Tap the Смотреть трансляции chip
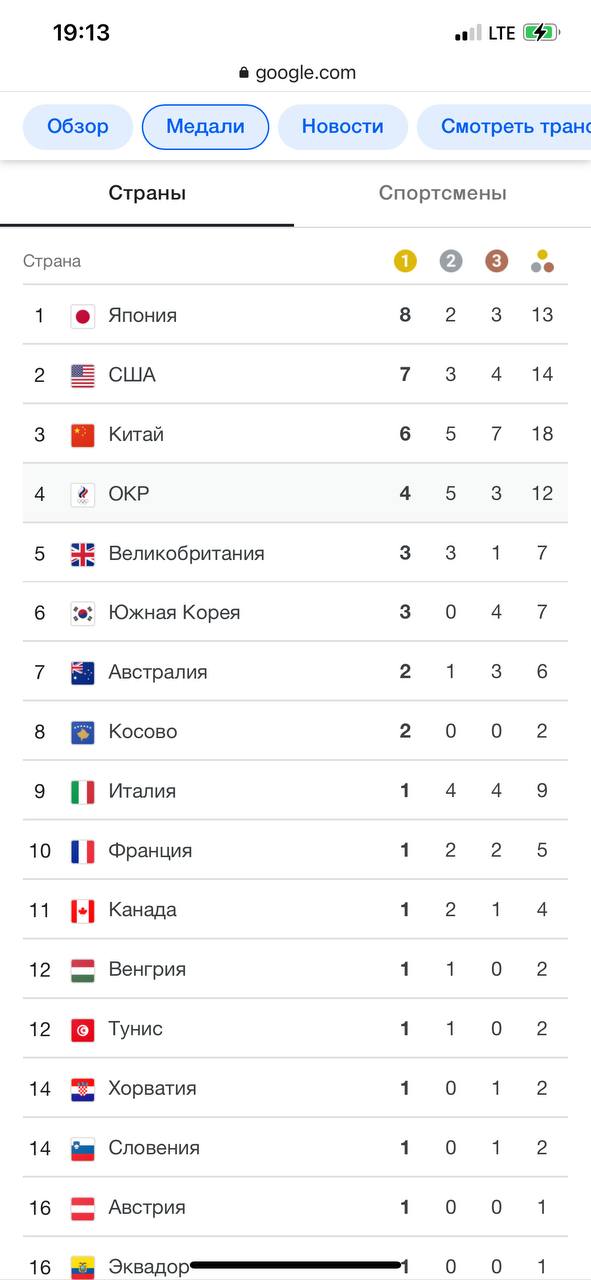Screen dimensions: 591x1280 click(504, 127)
